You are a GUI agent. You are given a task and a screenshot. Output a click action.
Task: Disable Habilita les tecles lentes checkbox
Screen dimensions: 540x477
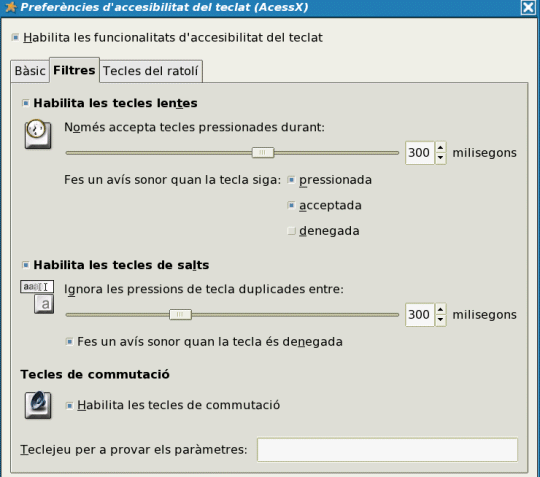pyautogui.click(x=25, y=103)
